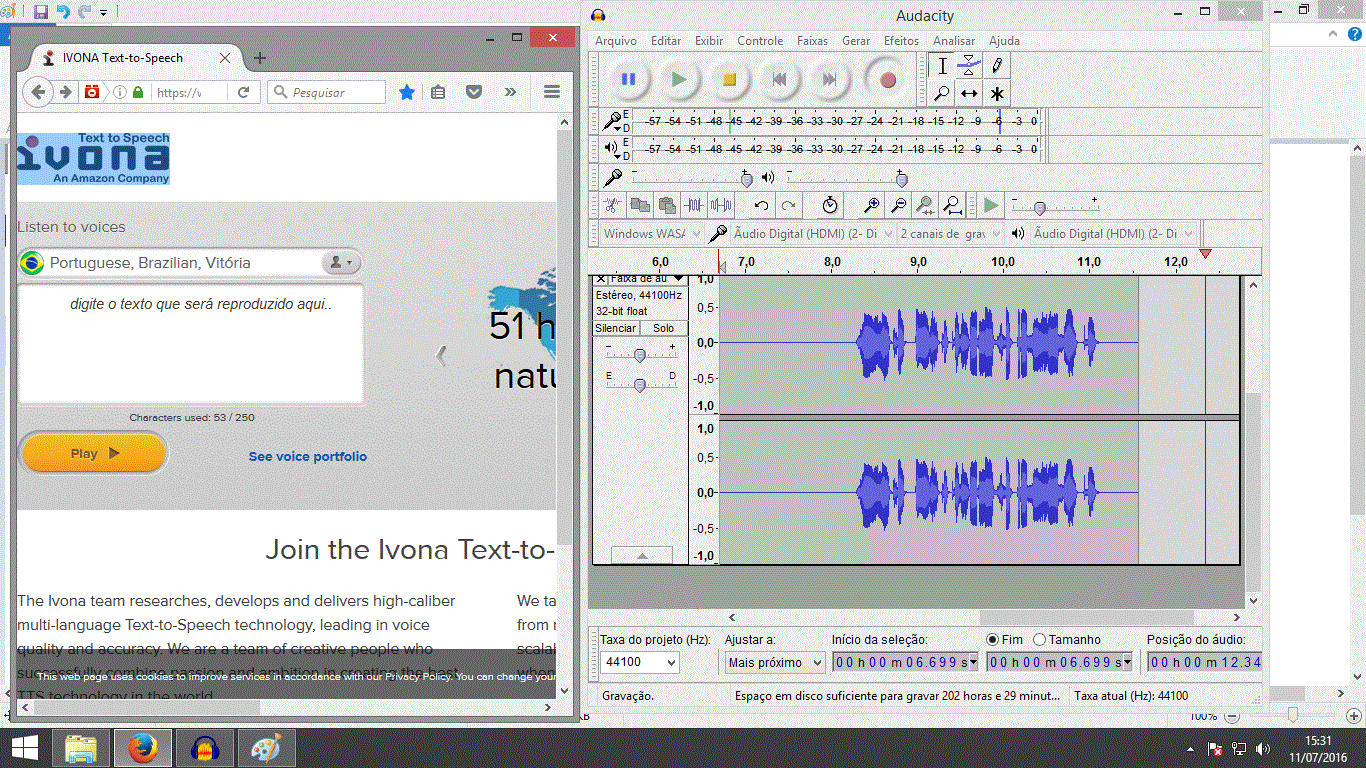Viewport: 1366px width, 768px height.
Task: Open the audio track name dropdown menu
Action: [x=647, y=278]
